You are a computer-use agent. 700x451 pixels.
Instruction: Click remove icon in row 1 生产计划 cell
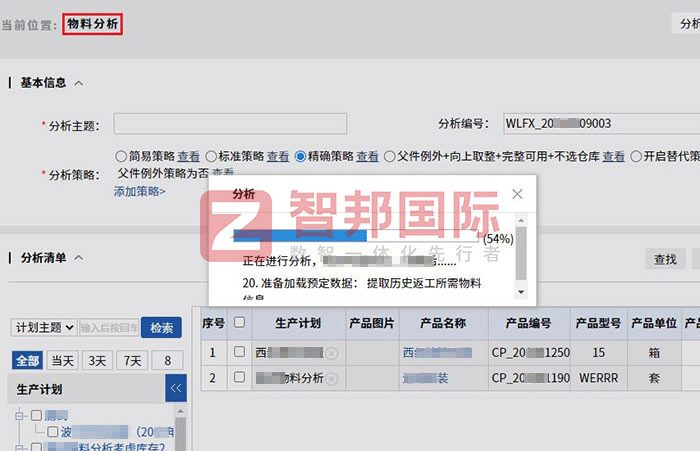click(x=331, y=353)
